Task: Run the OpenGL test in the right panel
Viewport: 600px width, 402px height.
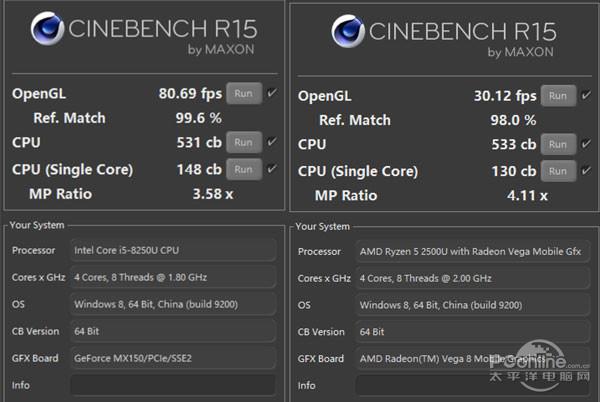Action: [557, 96]
